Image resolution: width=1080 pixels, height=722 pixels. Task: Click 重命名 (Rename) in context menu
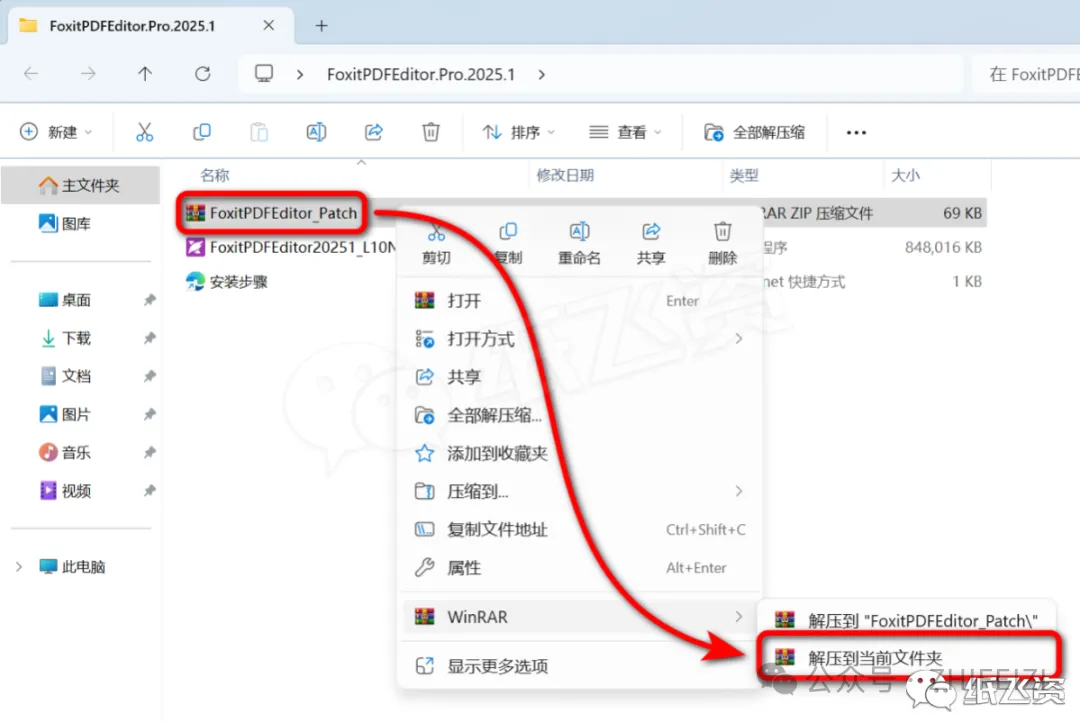click(579, 243)
